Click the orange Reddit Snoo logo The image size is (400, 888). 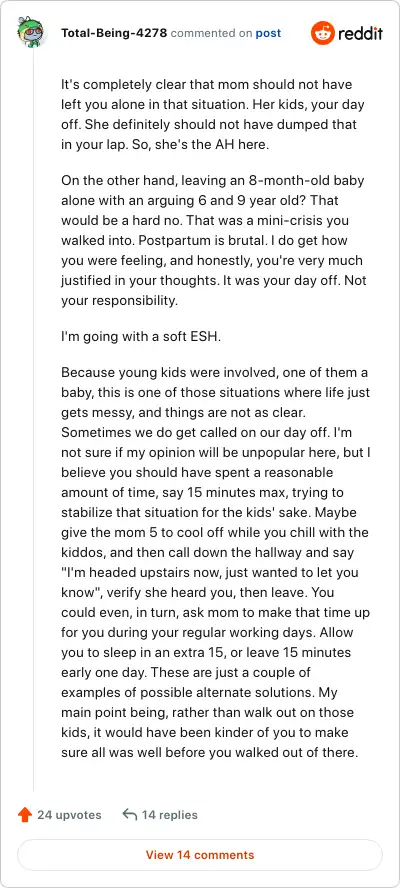322,33
